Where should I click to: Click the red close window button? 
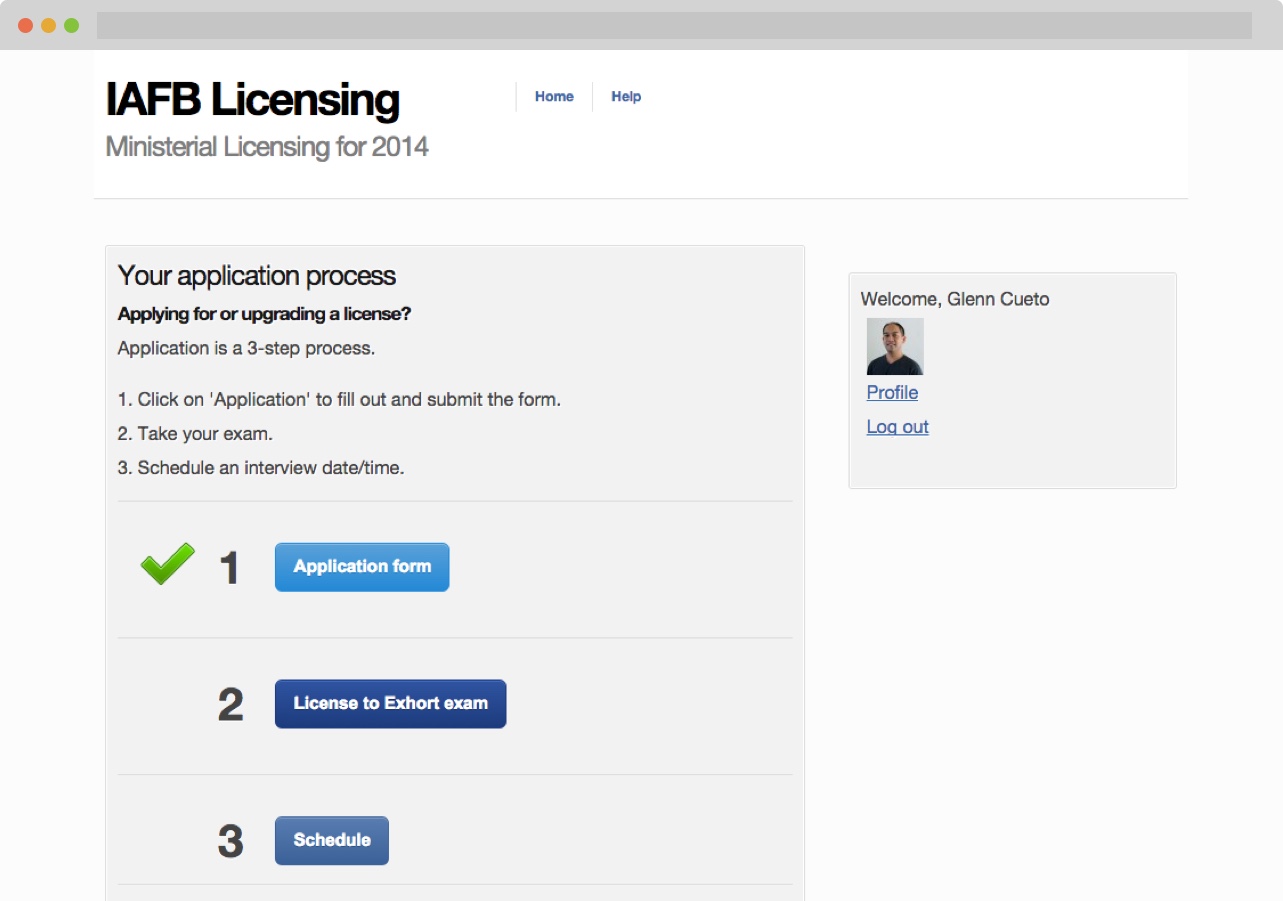click(x=25, y=26)
